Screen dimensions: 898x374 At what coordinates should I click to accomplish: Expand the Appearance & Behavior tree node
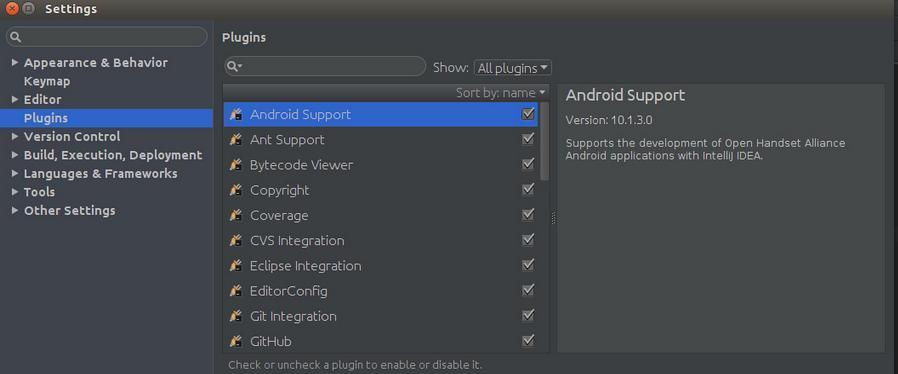tap(15, 62)
